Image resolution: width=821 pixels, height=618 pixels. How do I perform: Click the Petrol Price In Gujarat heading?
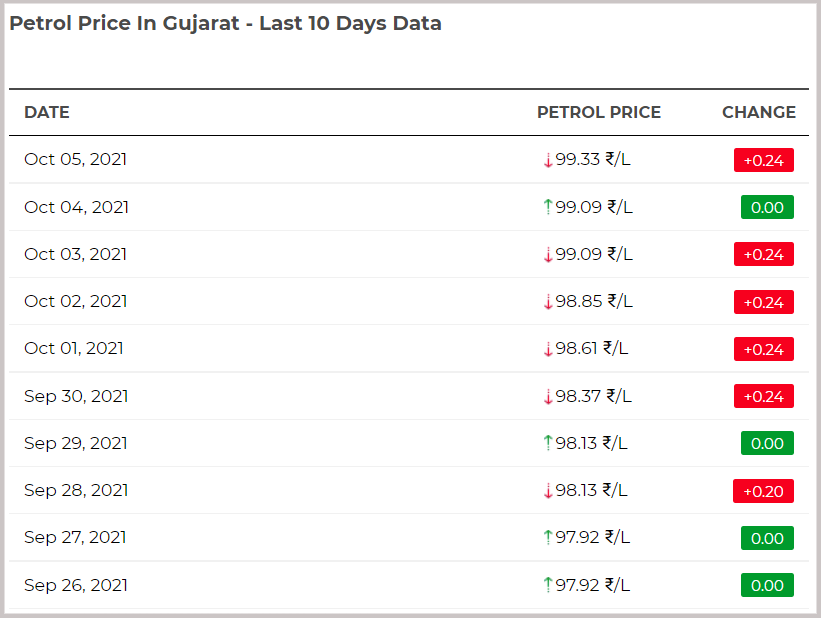pyautogui.click(x=225, y=24)
